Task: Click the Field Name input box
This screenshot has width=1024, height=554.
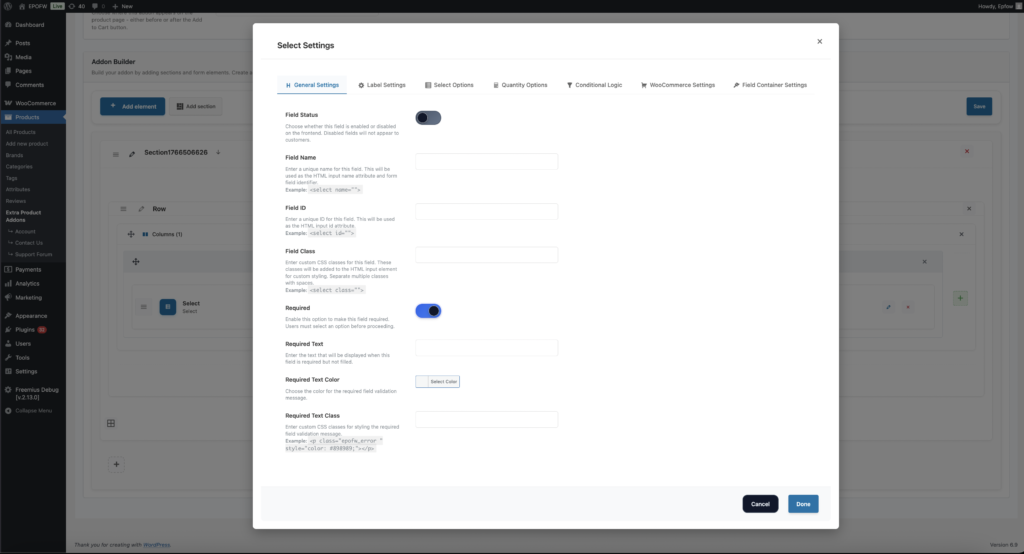Action: tap(486, 161)
